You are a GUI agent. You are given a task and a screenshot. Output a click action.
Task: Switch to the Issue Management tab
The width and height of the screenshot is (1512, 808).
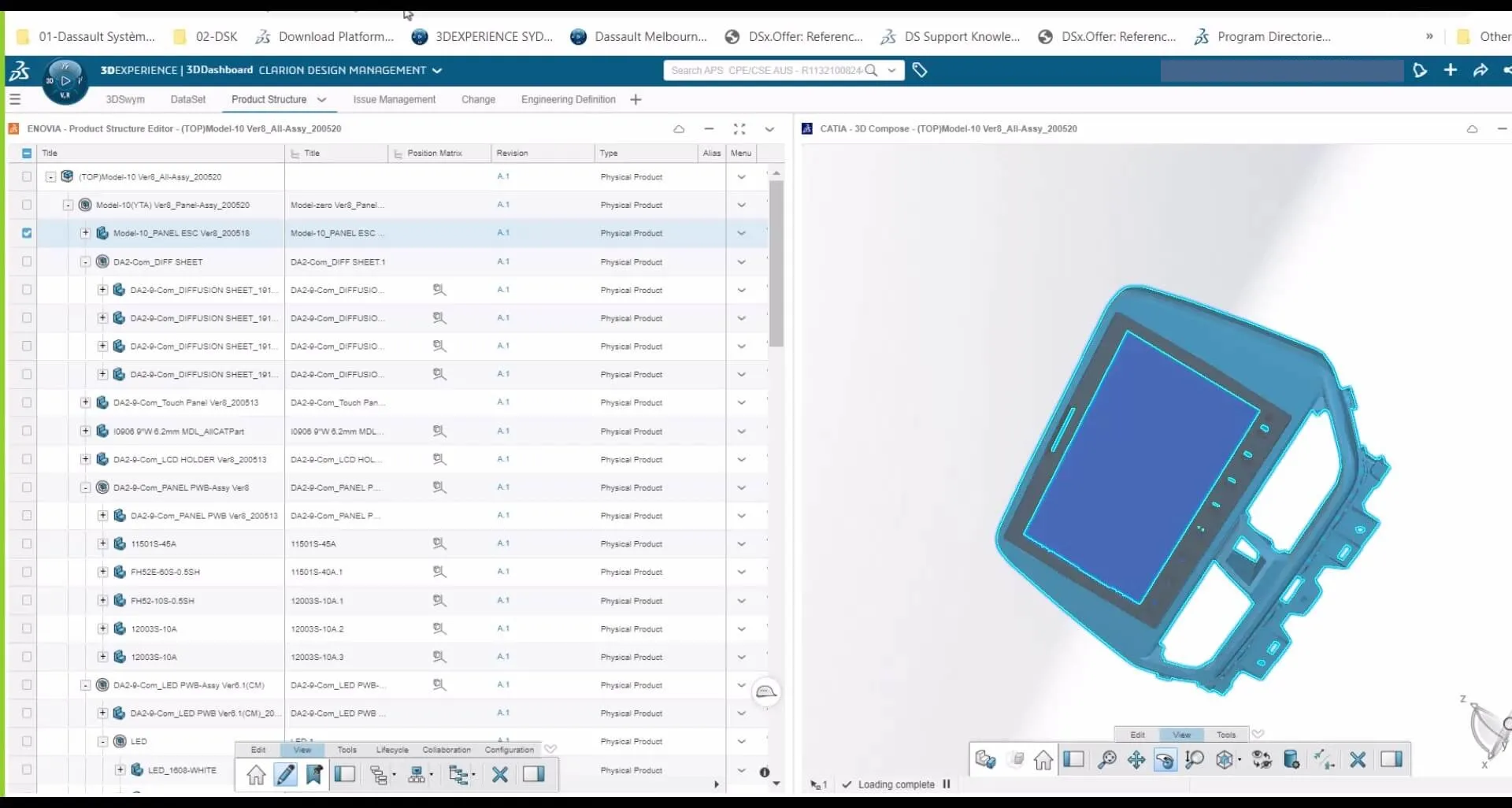coord(394,99)
